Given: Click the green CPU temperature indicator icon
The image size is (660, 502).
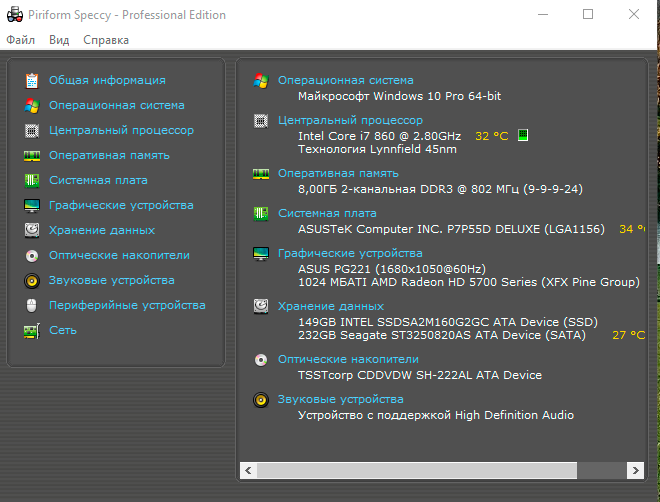Looking at the screenshot, I should [523, 135].
